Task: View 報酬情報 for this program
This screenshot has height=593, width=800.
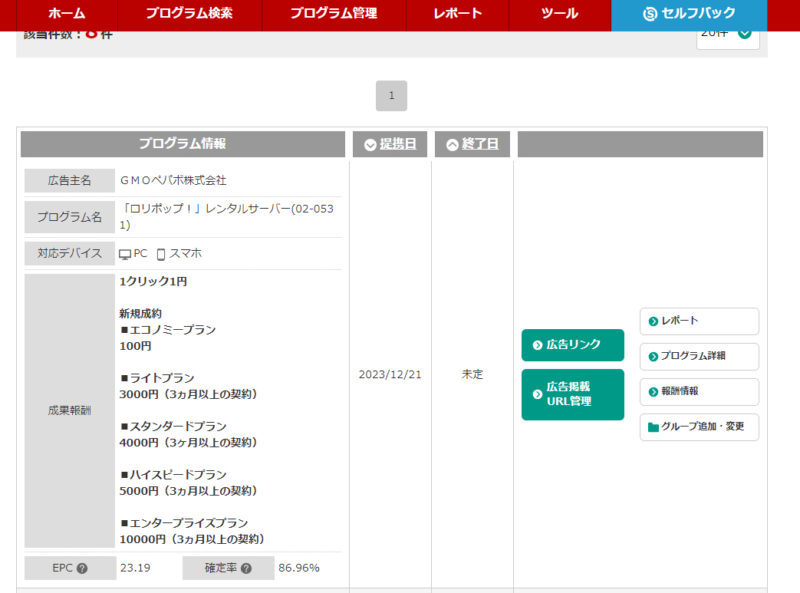Action: (x=699, y=391)
